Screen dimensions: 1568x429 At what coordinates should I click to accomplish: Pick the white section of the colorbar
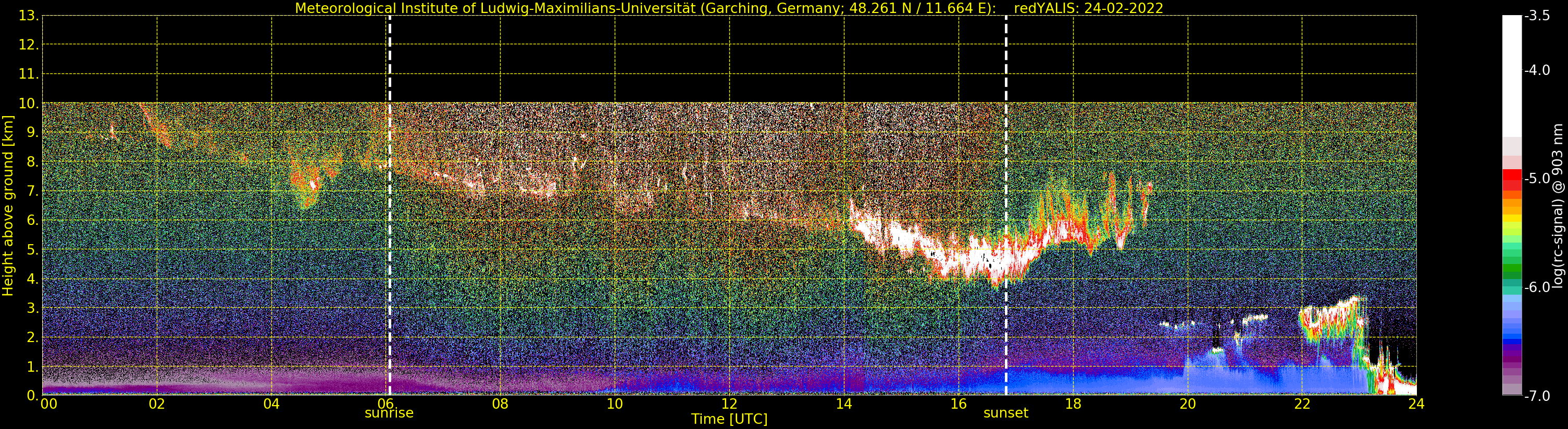click(1512, 76)
